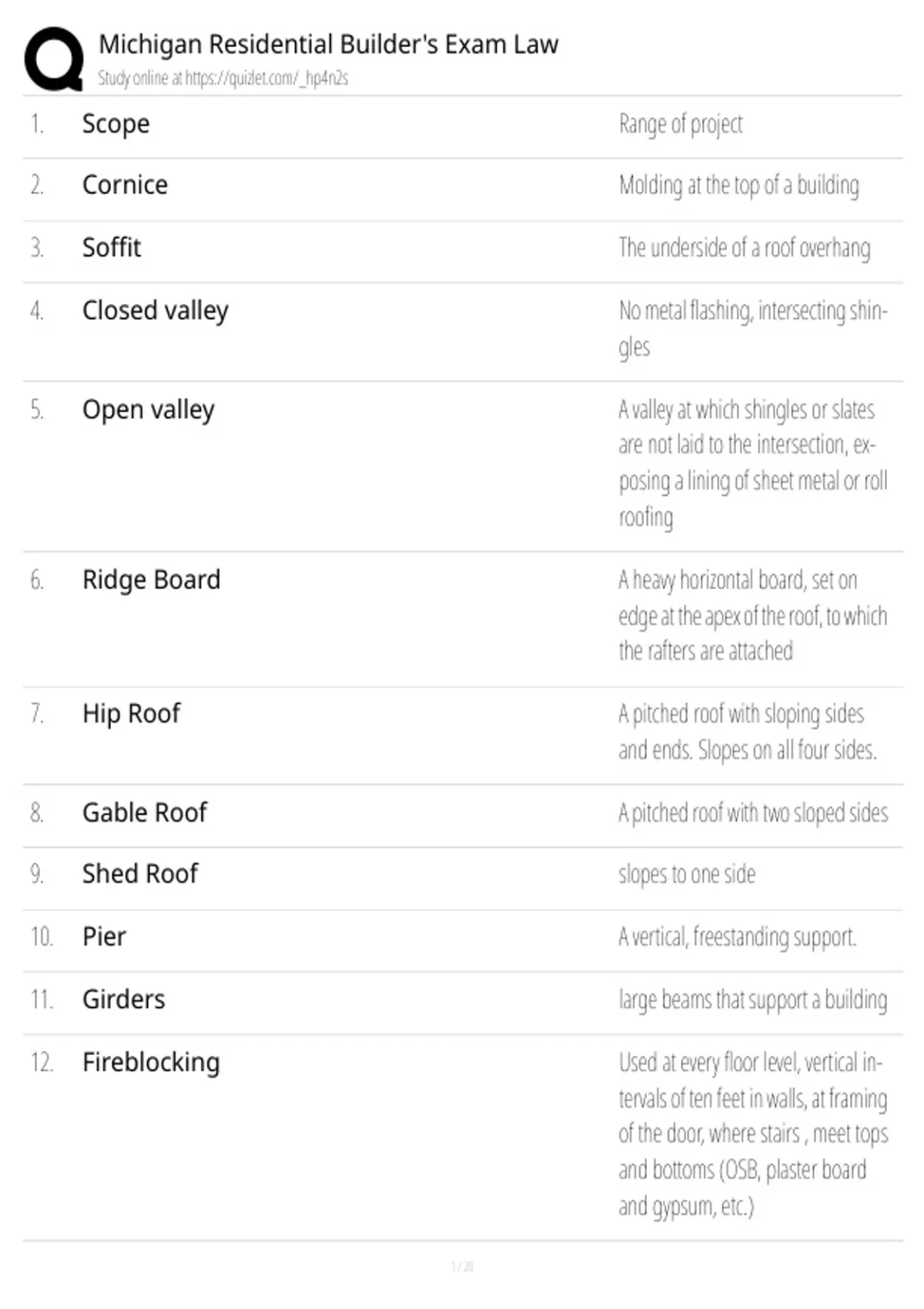
Task: Select the term Soffit
Action: 112,247
